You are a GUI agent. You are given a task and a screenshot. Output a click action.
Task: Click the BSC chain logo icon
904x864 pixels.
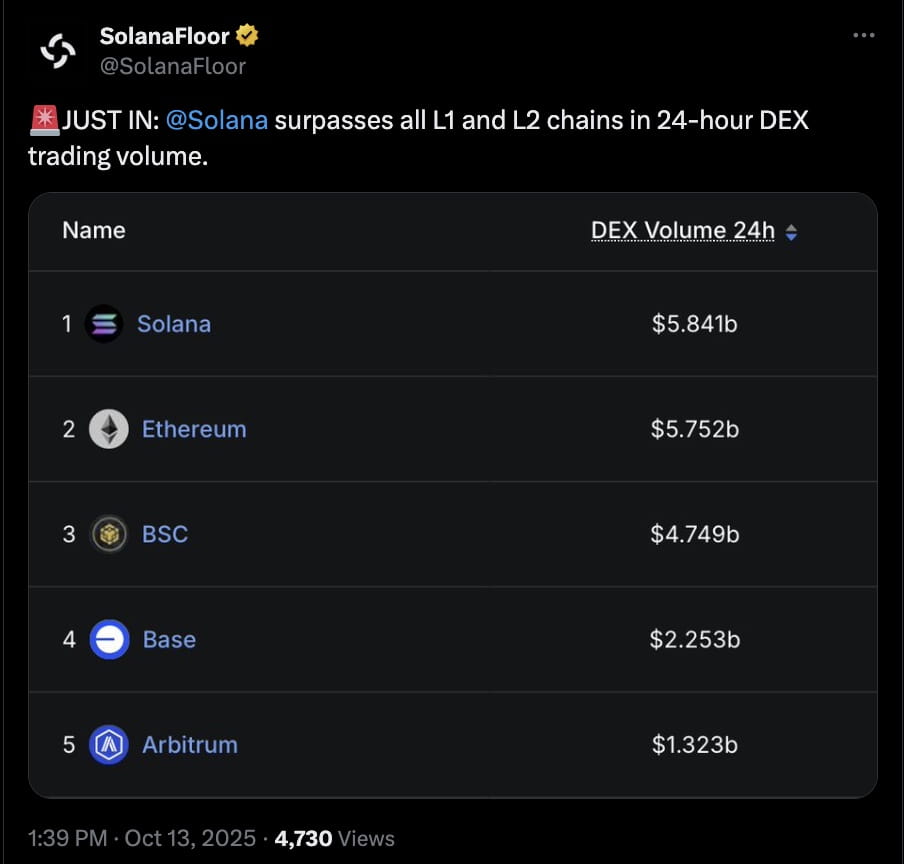coord(109,534)
